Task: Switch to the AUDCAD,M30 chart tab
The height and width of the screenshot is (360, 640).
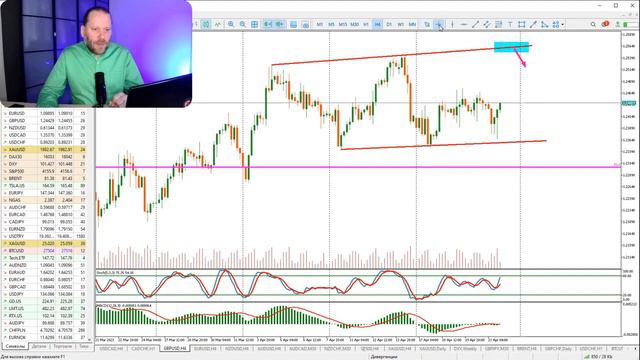Action: coord(302,349)
